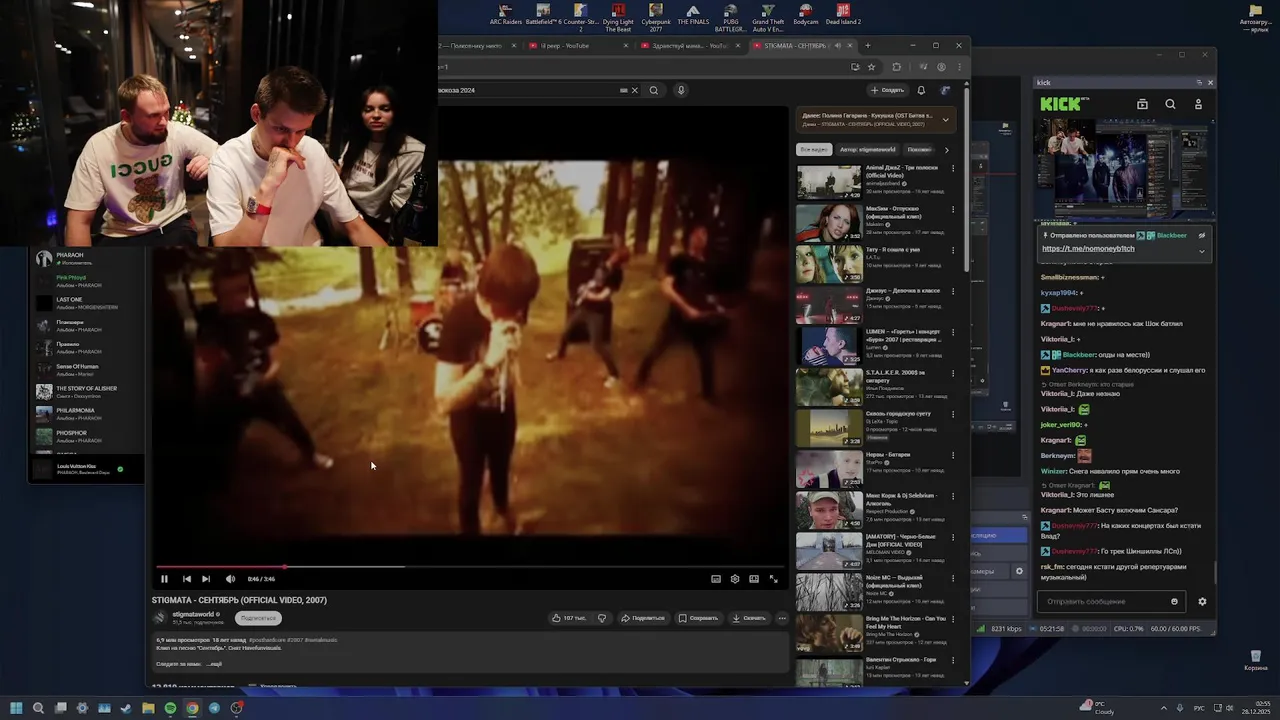
Task: Seek on the red video progress bar
Action: tap(470, 567)
